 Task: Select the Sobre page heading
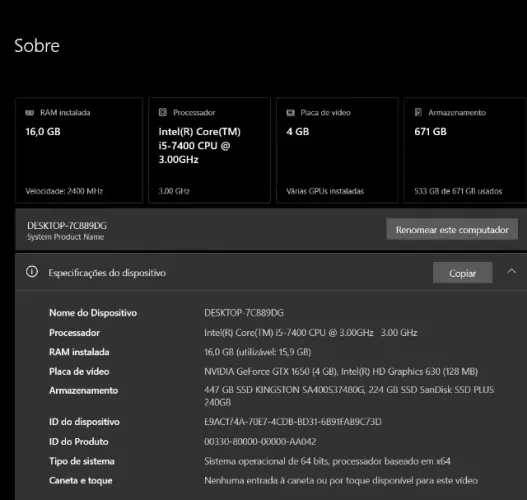[37, 46]
